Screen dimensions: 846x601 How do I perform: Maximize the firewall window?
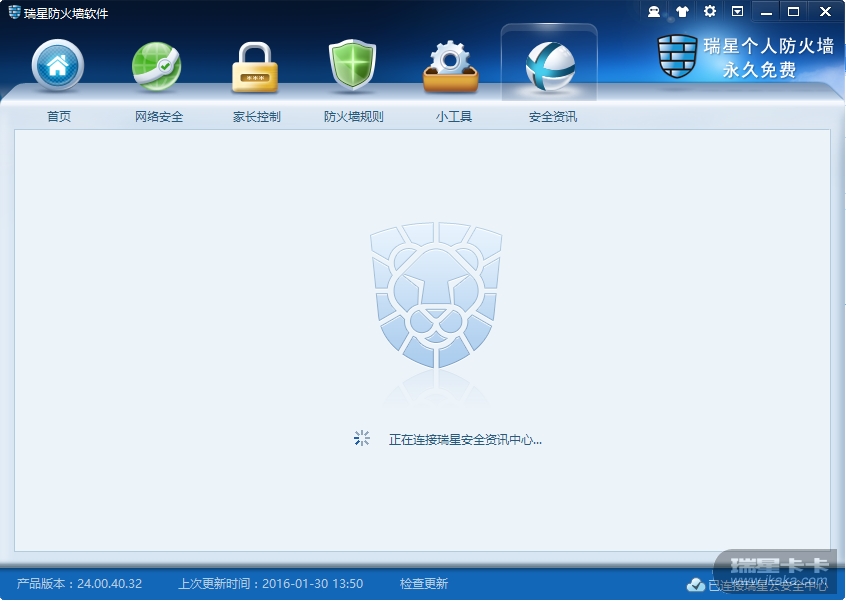(794, 11)
